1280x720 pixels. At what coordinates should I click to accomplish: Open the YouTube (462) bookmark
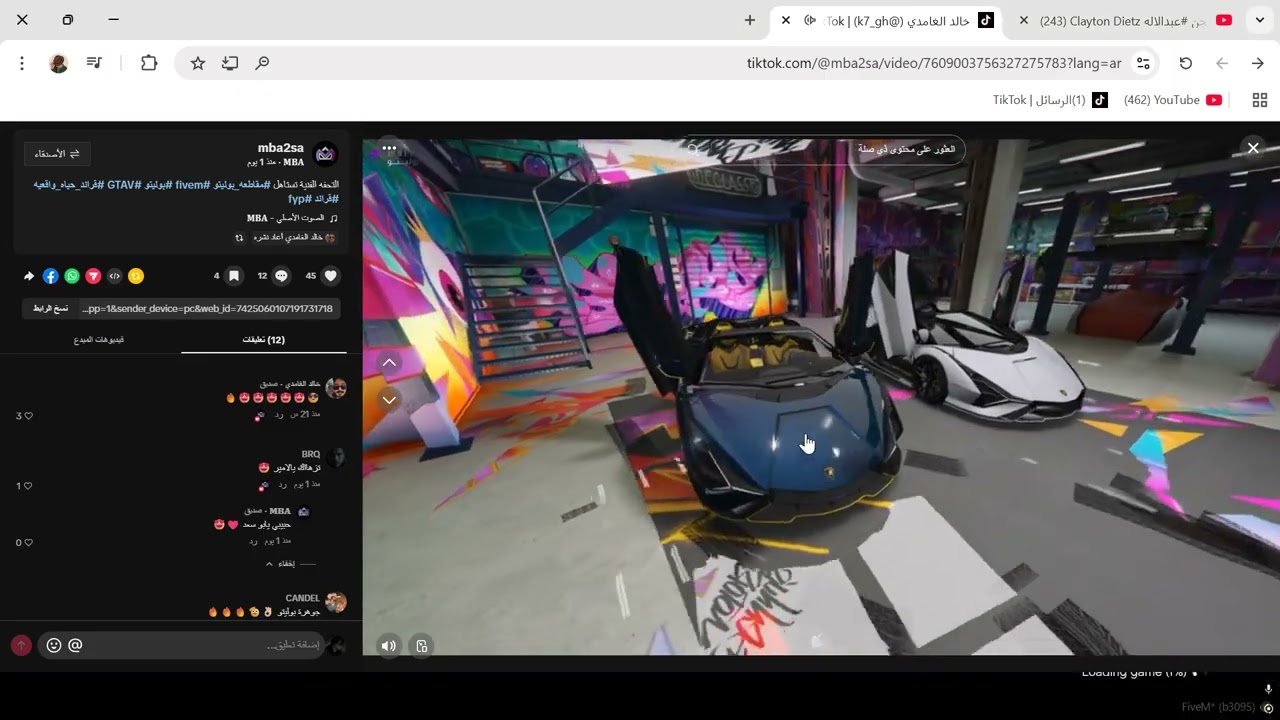coord(1173,100)
